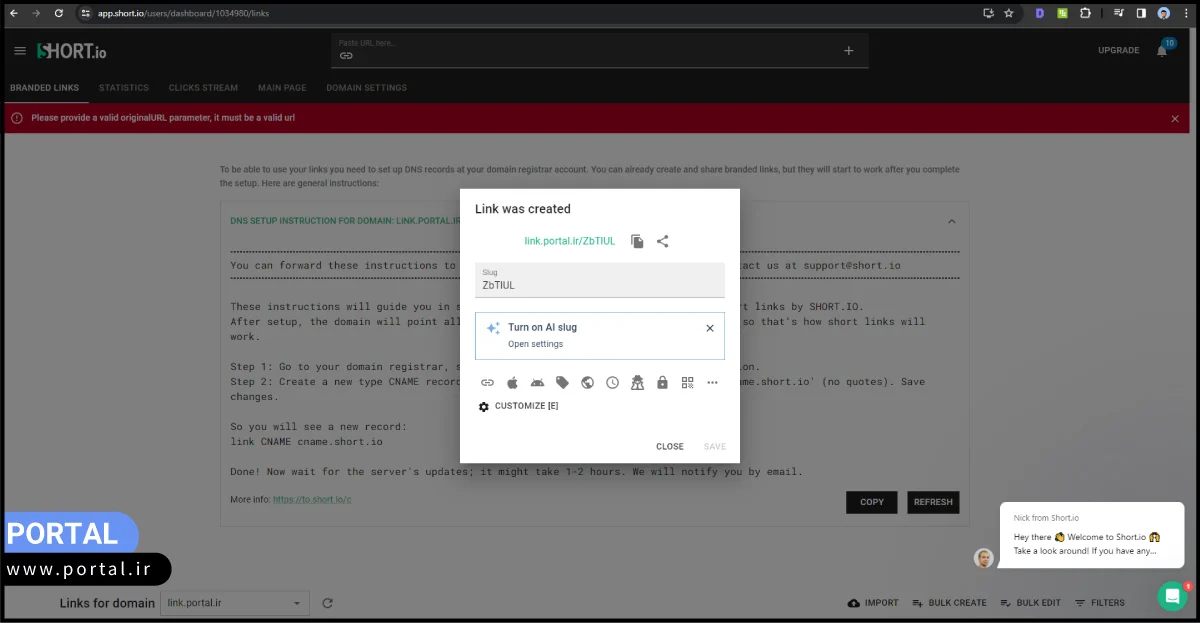
Task: Open the hamburger navigation menu
Action: (x=20, y=51)
